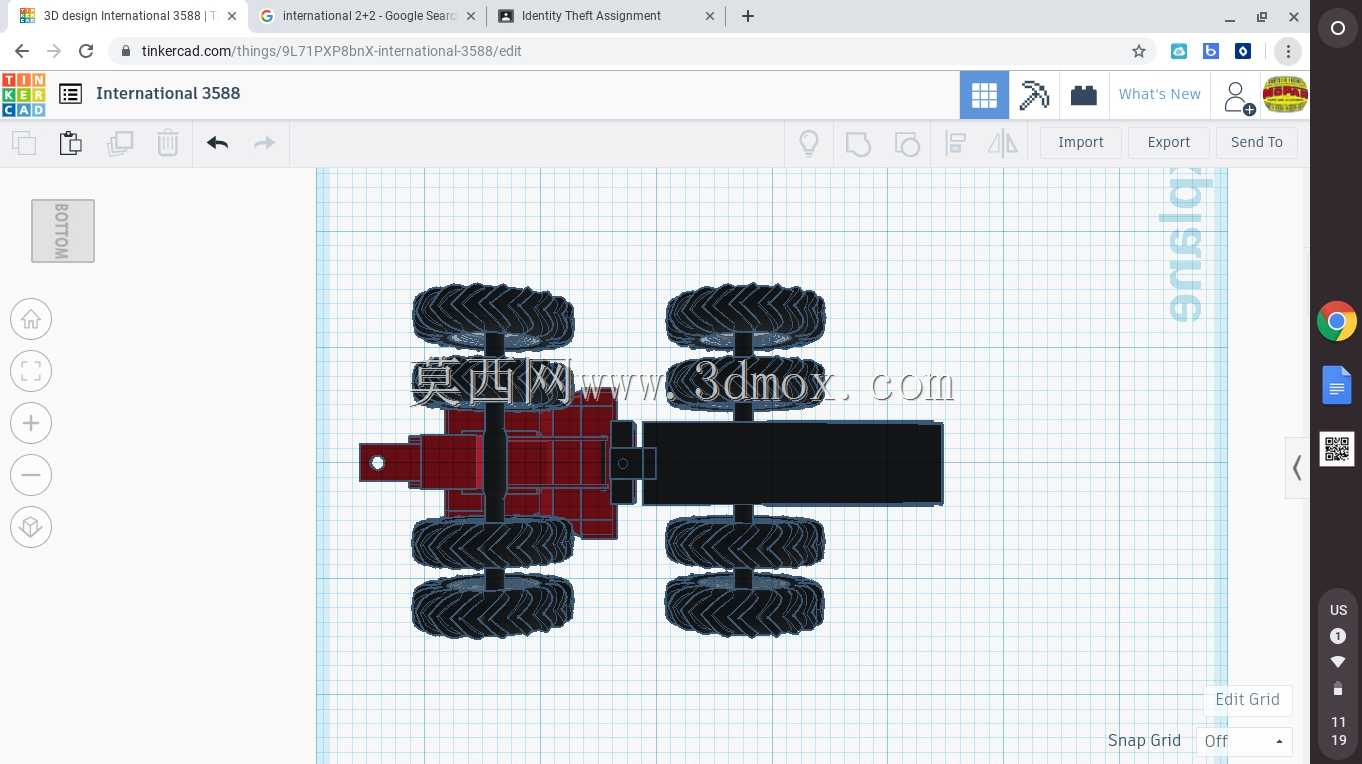
Task: Select the black hood body shape
Action: pos(792,463)
